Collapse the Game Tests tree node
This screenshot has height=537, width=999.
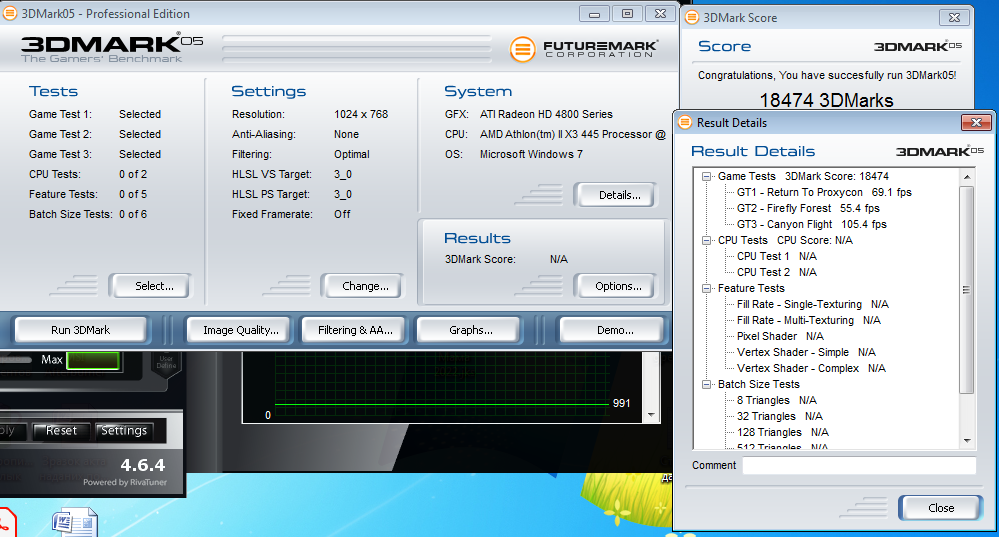[x=706, y=176]
